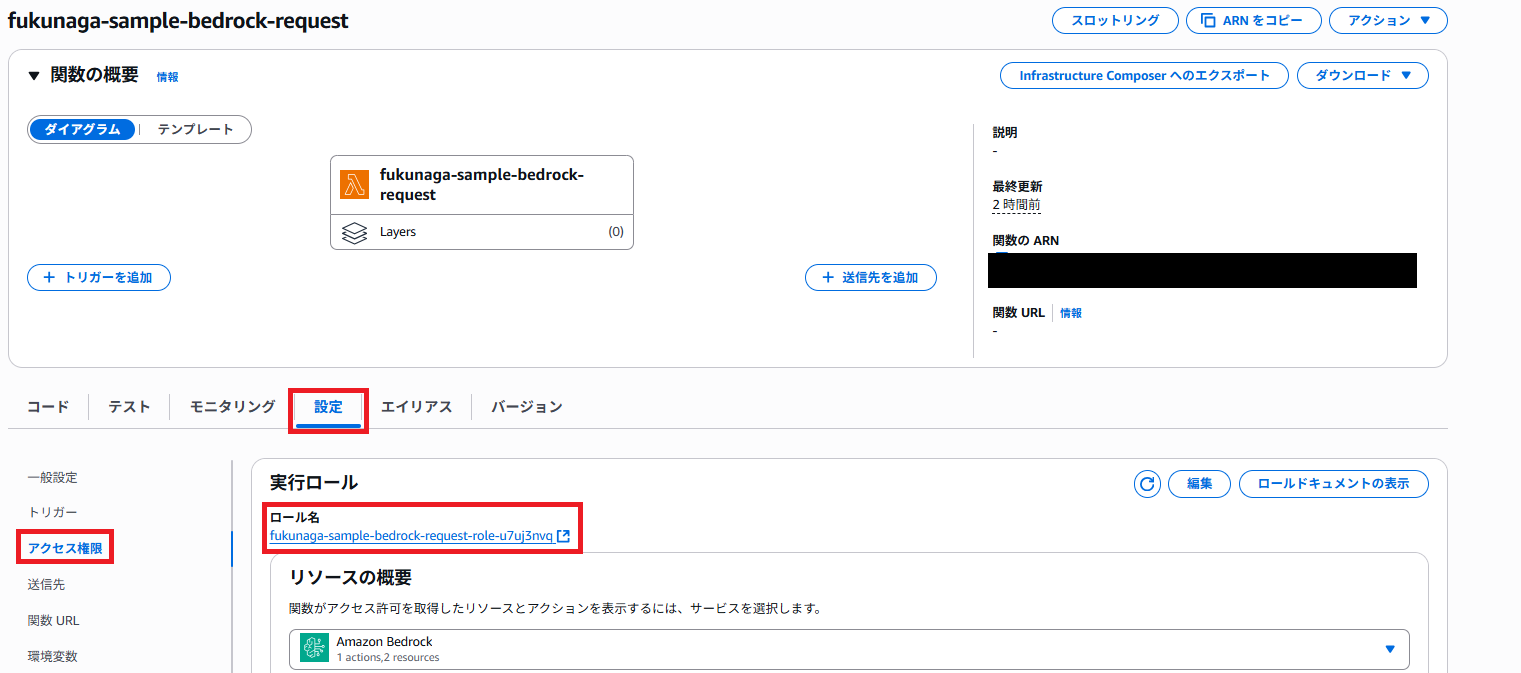Open the コード tab
The width and height of the screenshot is (1521, 673).
[x=48, y=406]
